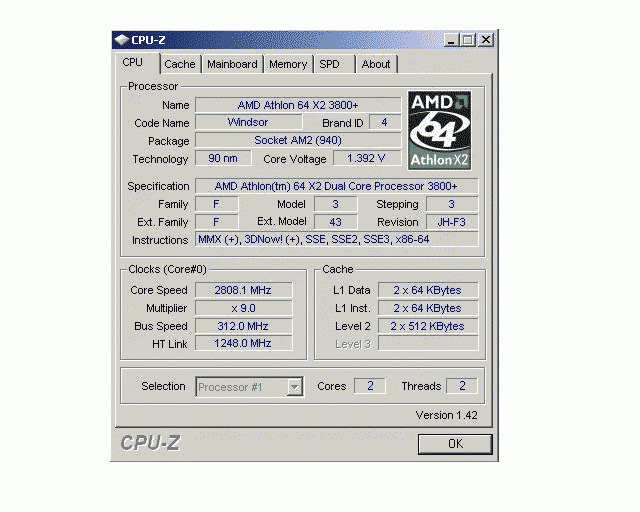Click the Bus Speed value 312.0 MHz
Viewport: 640px width, 512px height.
click(x=243, y=326)
